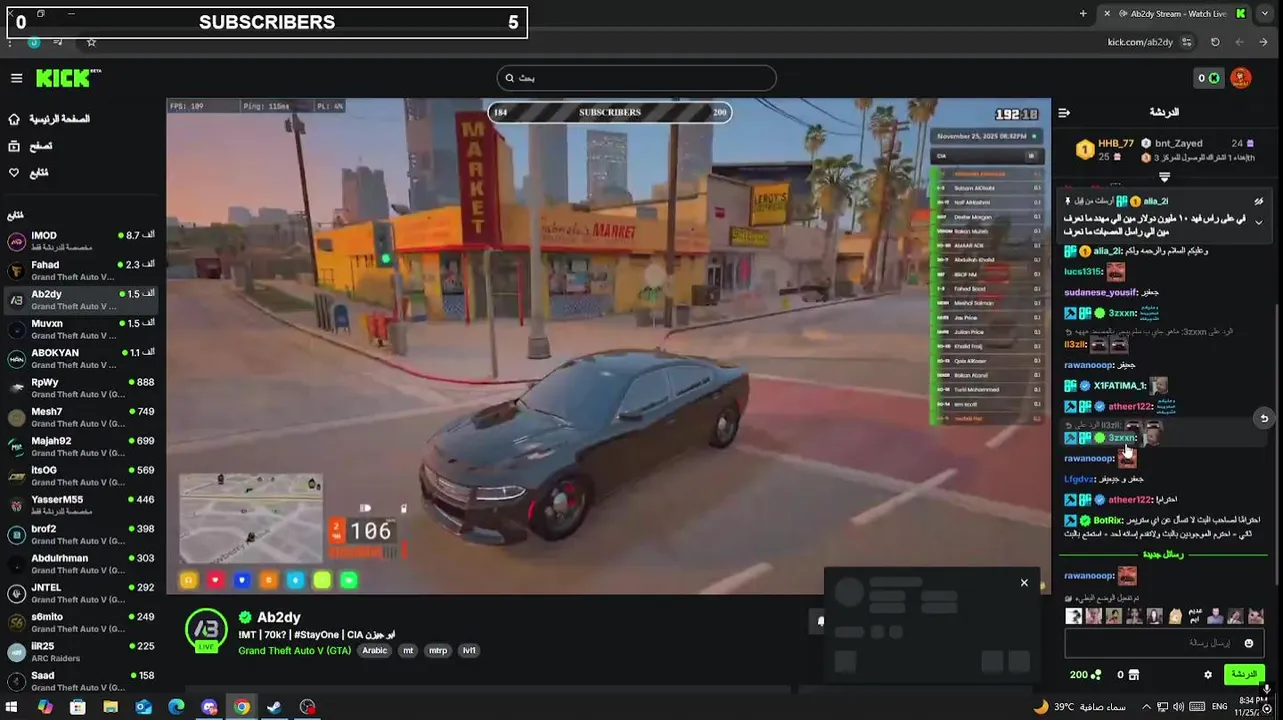Click the lvl1 stream tag
The width and height of the screenshot is (1283, 720).
(x=469, y=650)
